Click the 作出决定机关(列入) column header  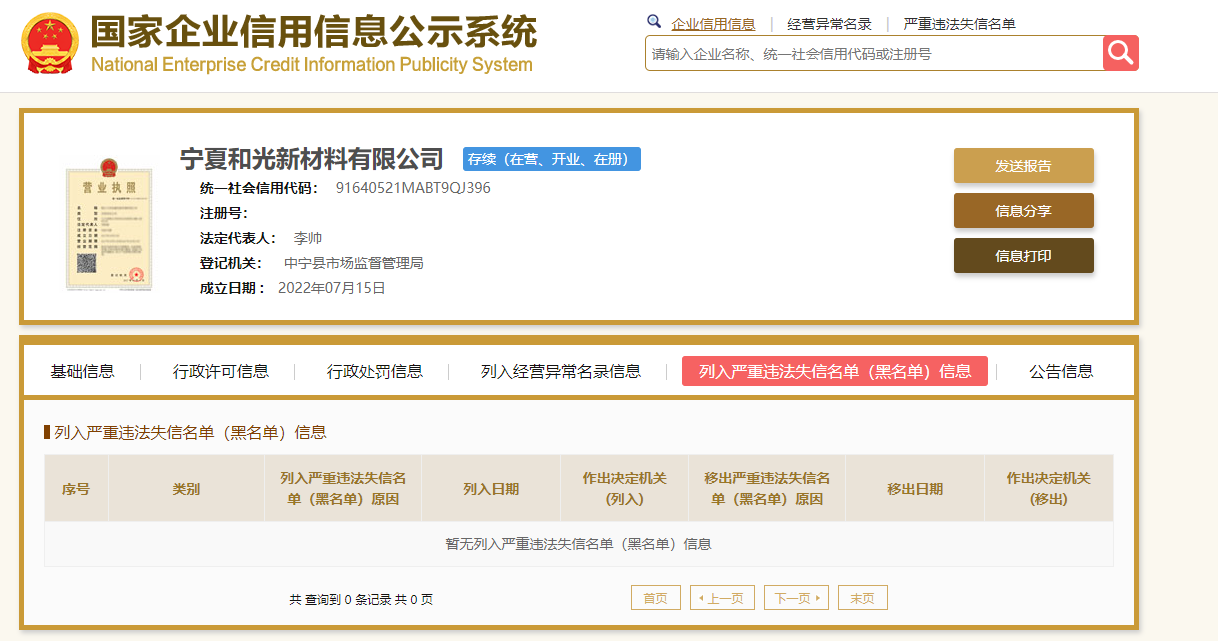click(x=625, y=489)
